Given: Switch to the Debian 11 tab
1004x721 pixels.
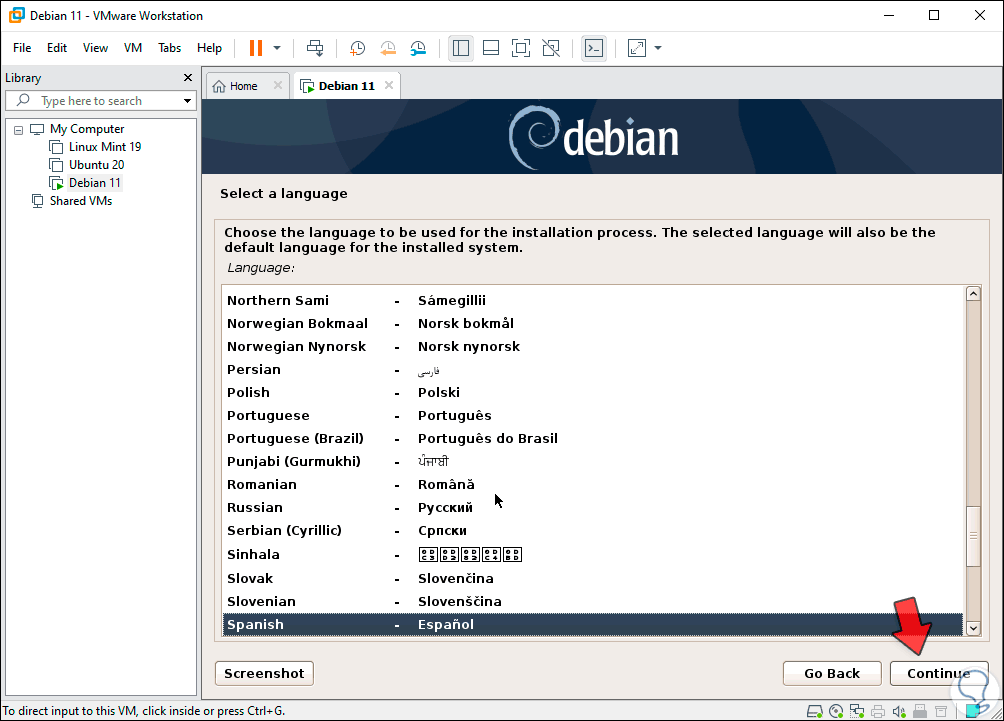Looking at the screenshot, I should [x=346, y=86].
